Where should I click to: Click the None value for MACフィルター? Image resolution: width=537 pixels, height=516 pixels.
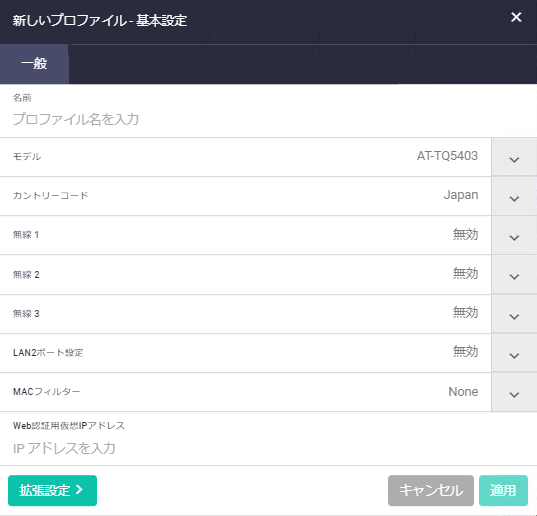pos(463,391)
